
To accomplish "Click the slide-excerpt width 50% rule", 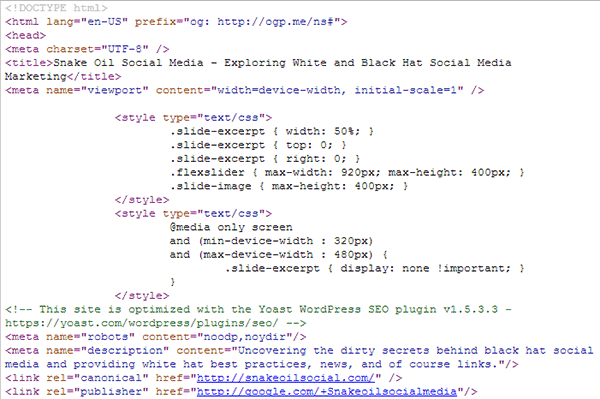I will pyautogui.click(x=272, y=131).
